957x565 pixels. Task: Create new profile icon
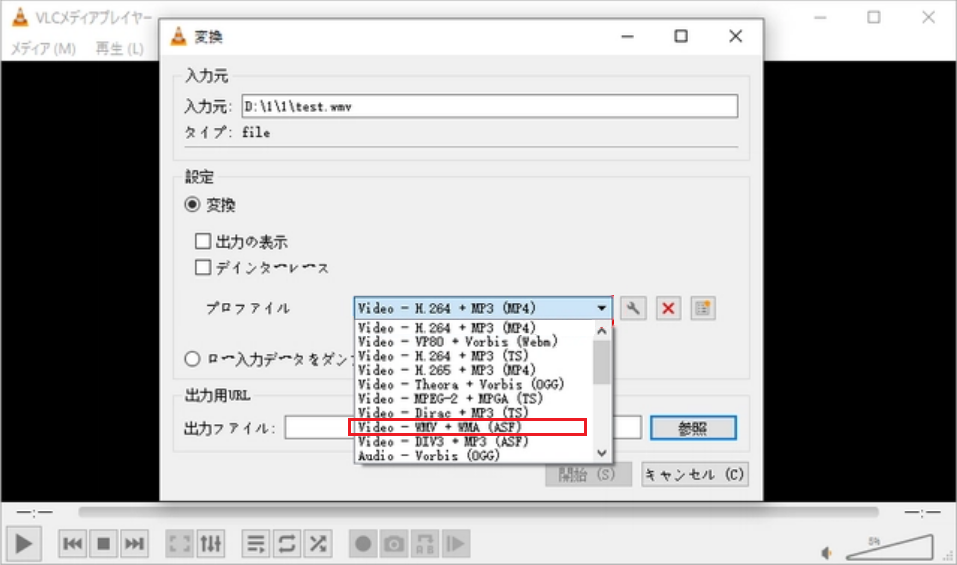tap(703, 308)
